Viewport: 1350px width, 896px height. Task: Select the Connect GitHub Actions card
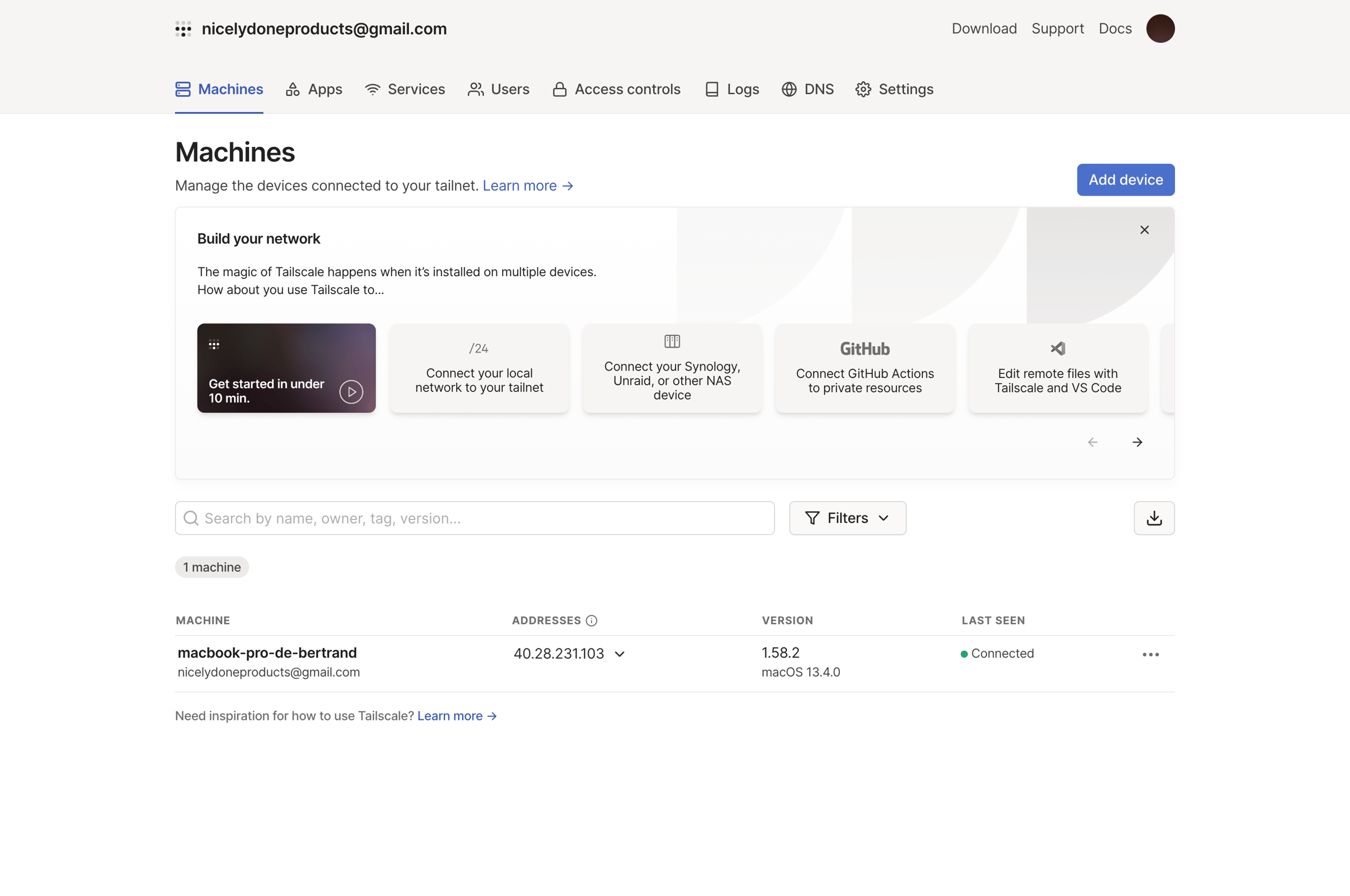(865, 368)
